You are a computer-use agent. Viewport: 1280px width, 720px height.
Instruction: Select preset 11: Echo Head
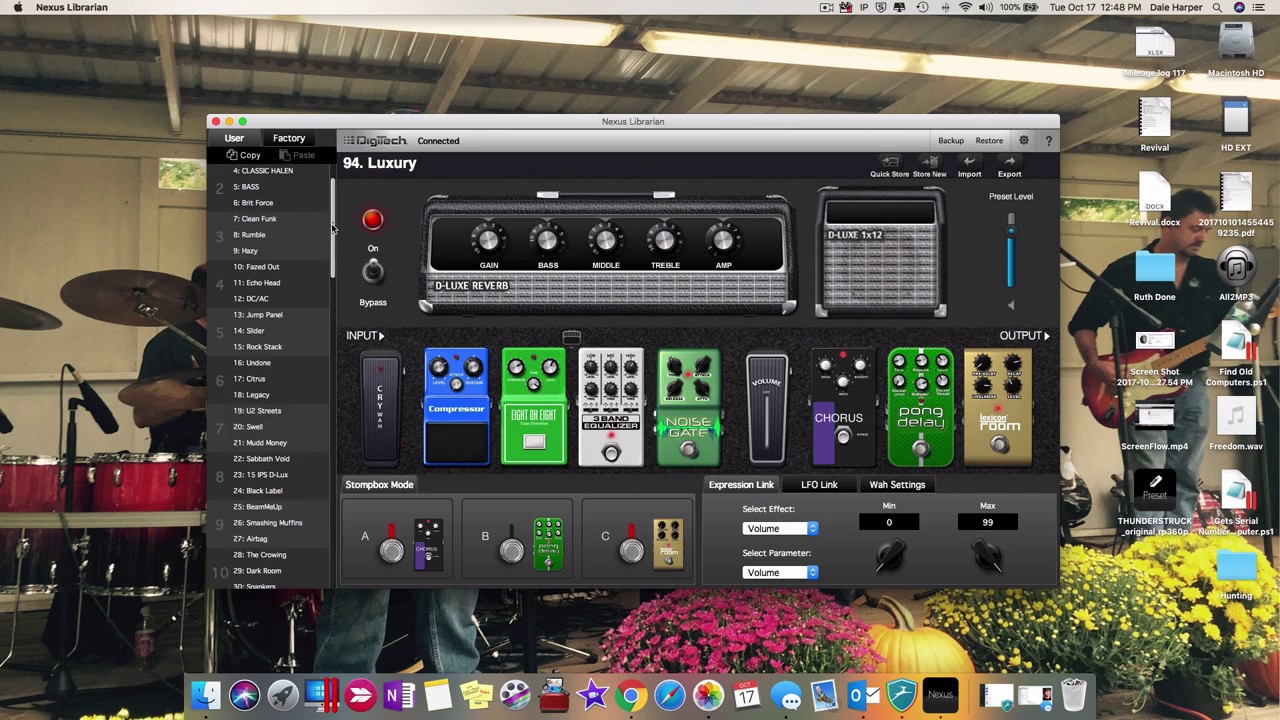257,283
